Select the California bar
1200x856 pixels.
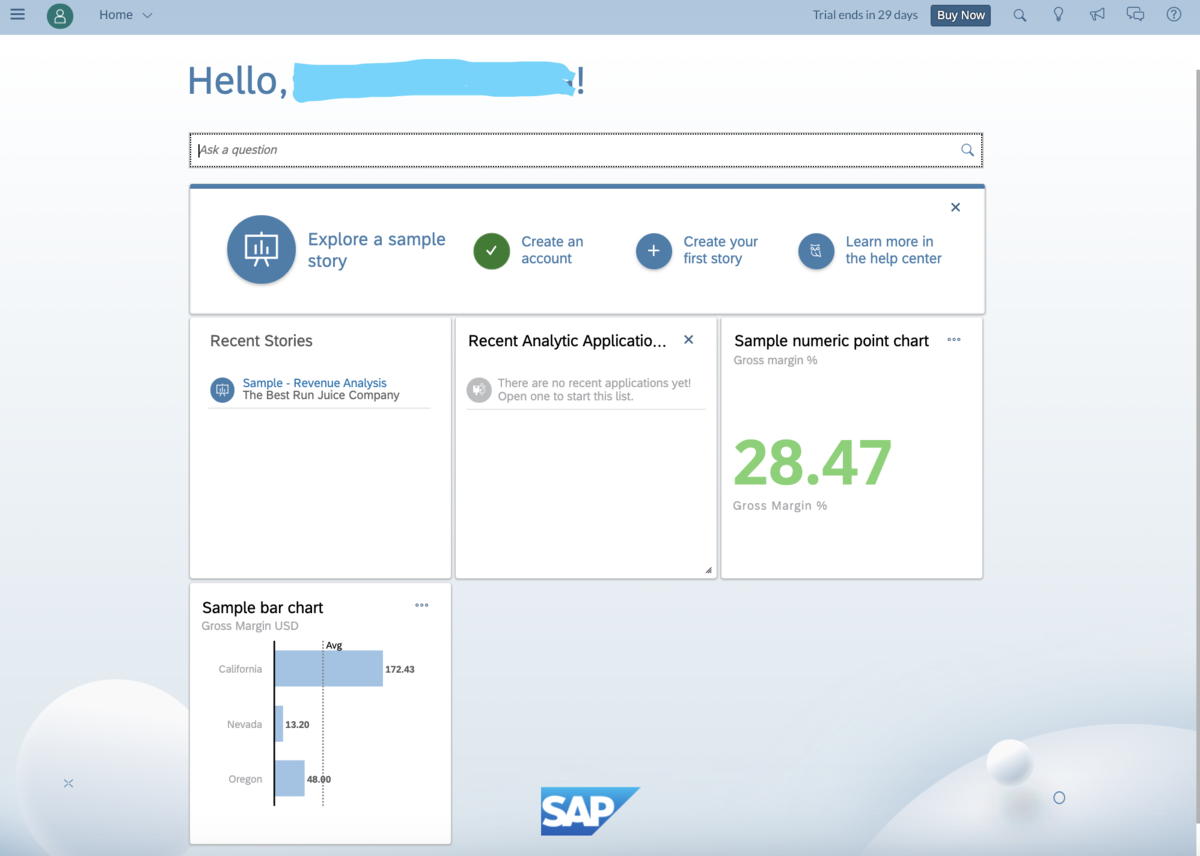coord(329,669)
